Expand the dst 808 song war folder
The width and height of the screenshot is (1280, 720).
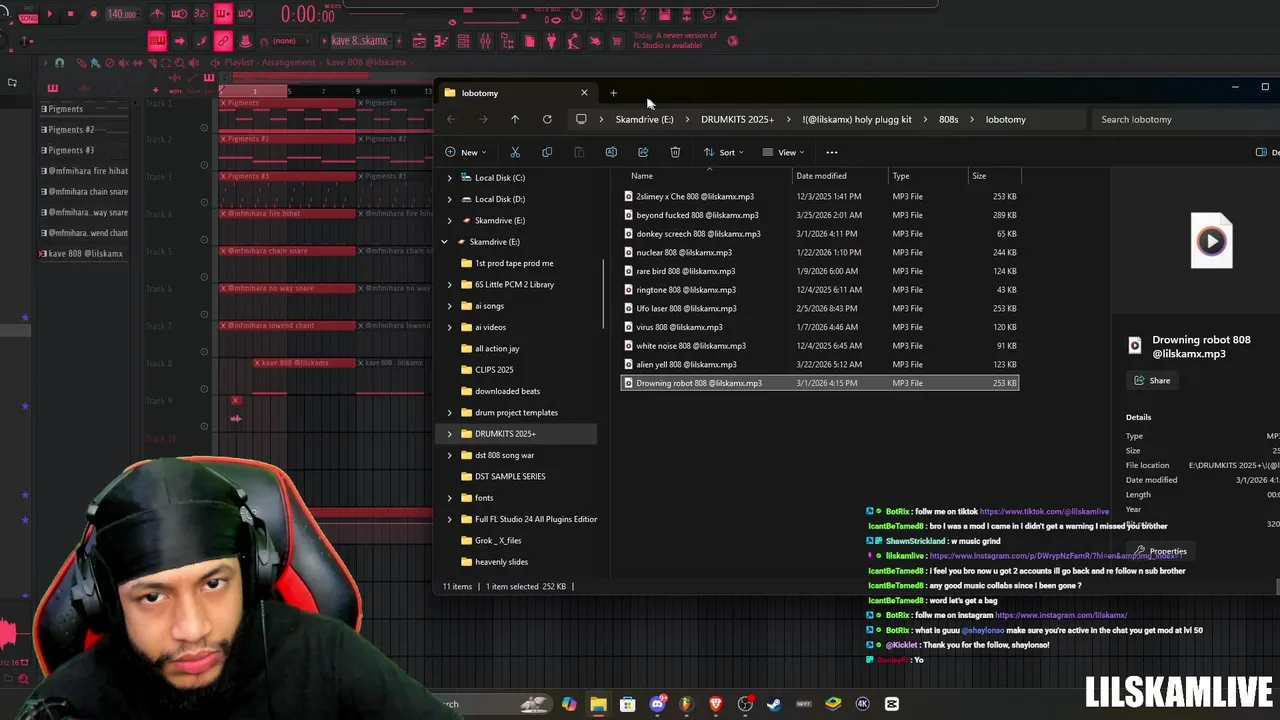449,455
